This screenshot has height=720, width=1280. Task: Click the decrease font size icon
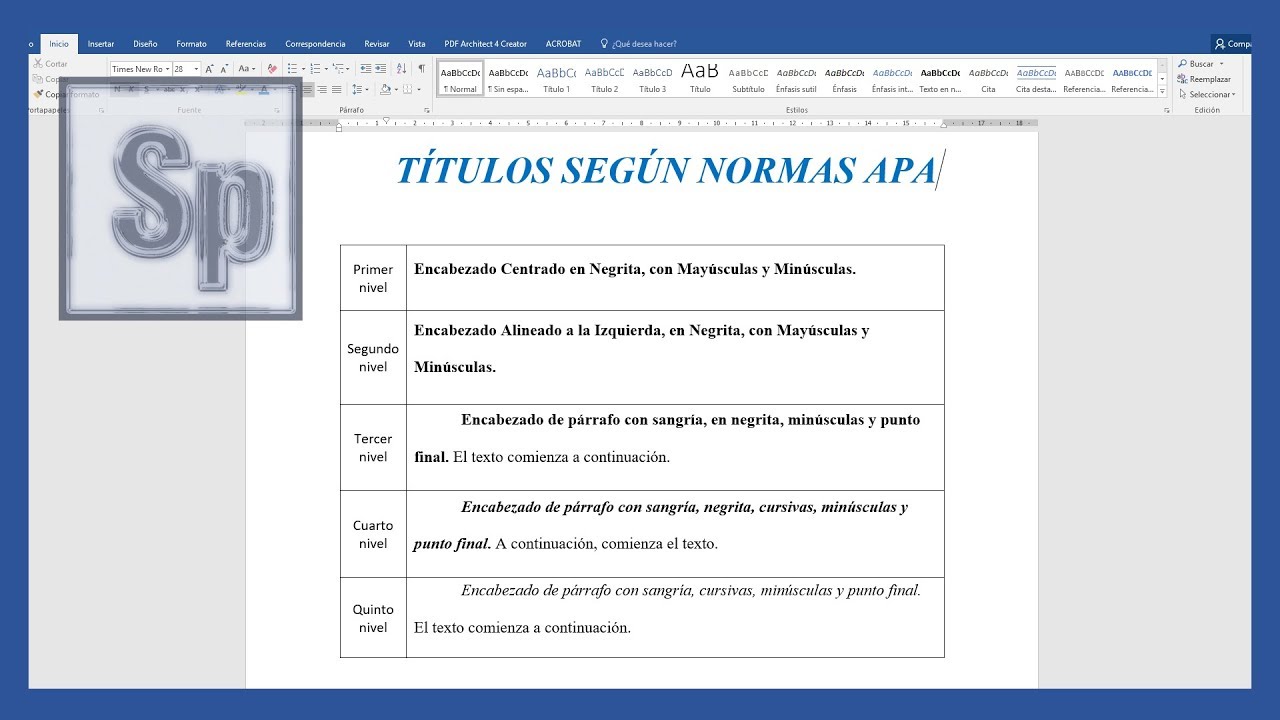coord(224,69)
